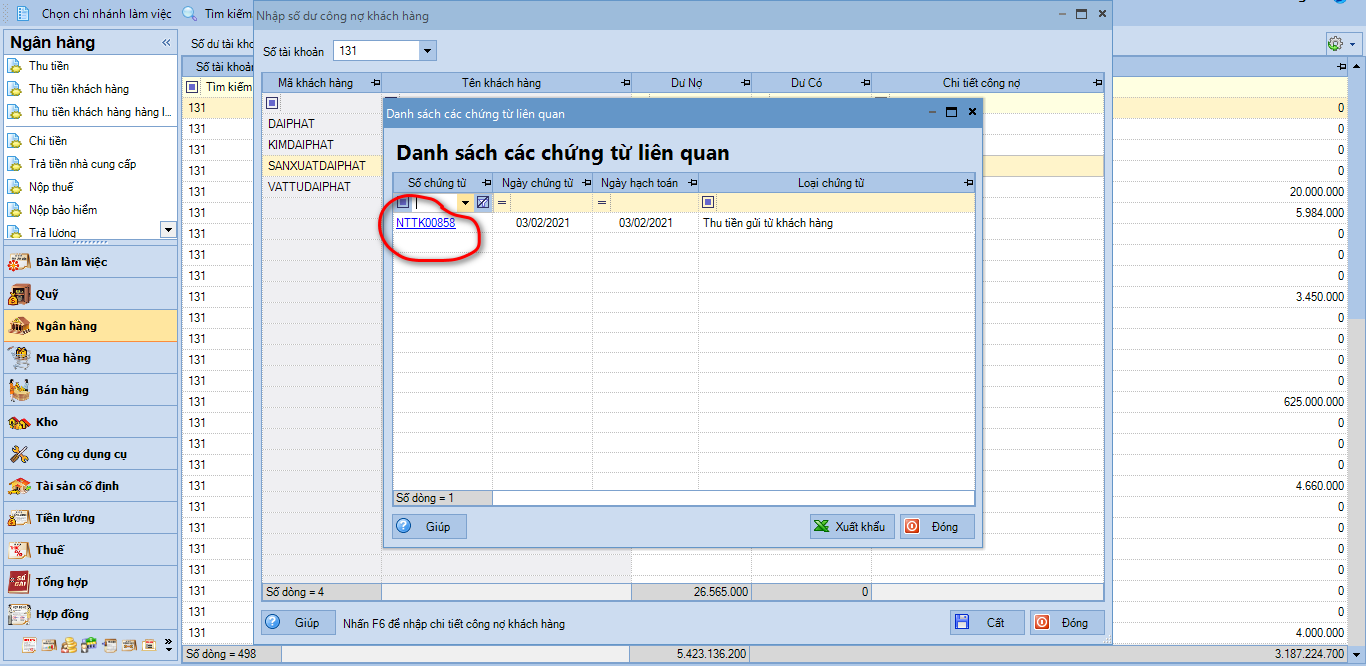Click the Cất save button
Viewport: 1366px width, 666px height.
coord(987,622)
